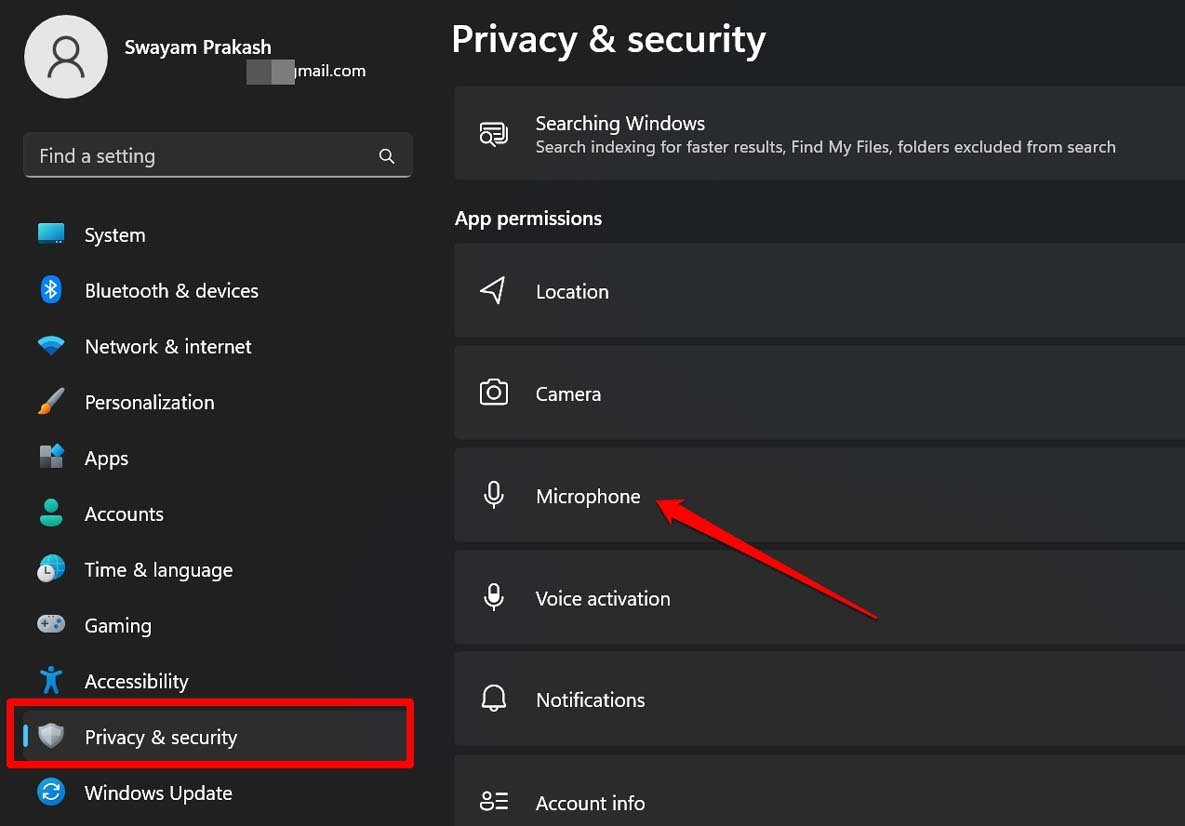Screen dimensions: 1185x826
Task: Open Microphone app permissions
Action: (588, 496)
